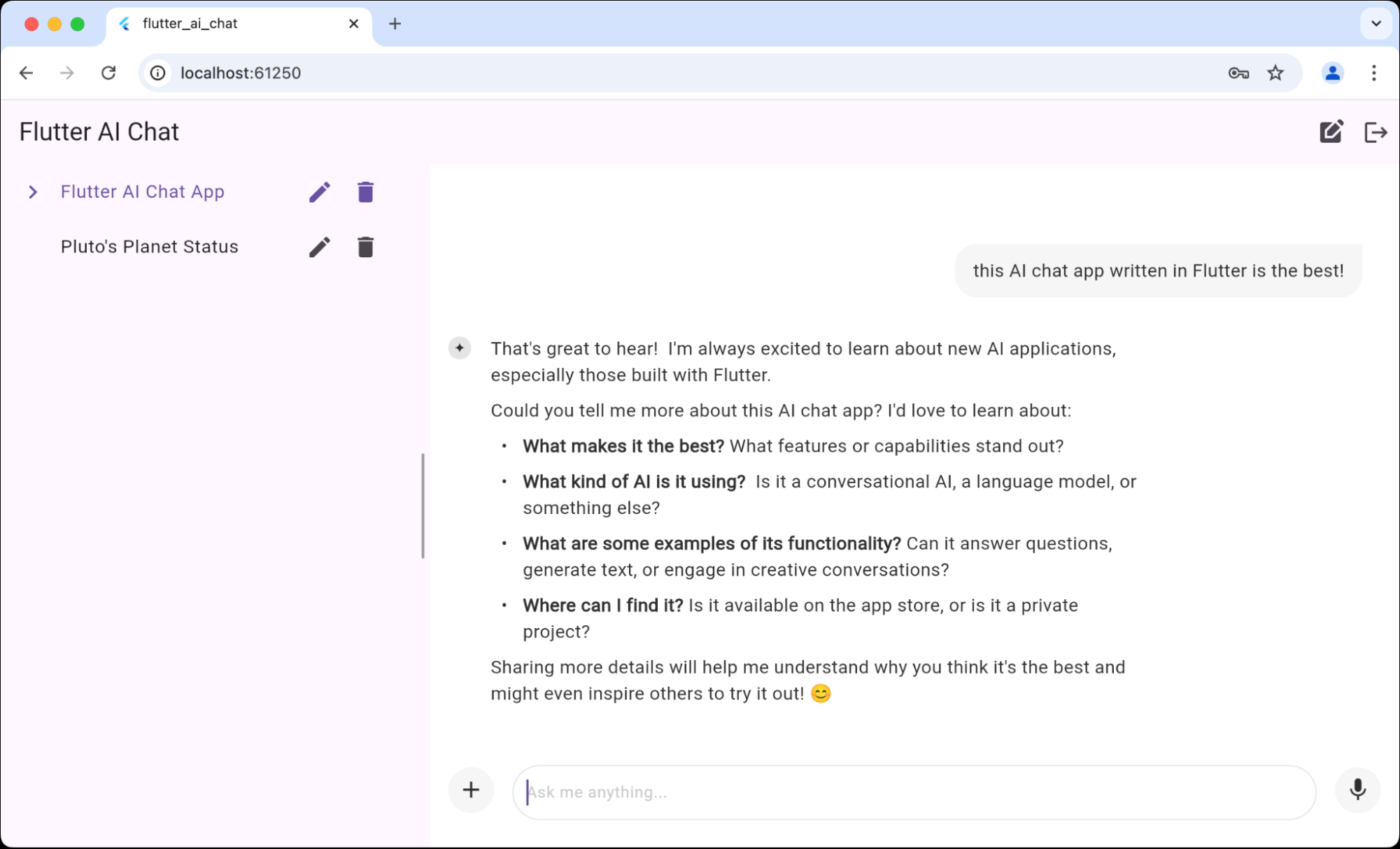The image size is (1400, 849).
Task: Go forward in browser history
Action: click(67, 73)
